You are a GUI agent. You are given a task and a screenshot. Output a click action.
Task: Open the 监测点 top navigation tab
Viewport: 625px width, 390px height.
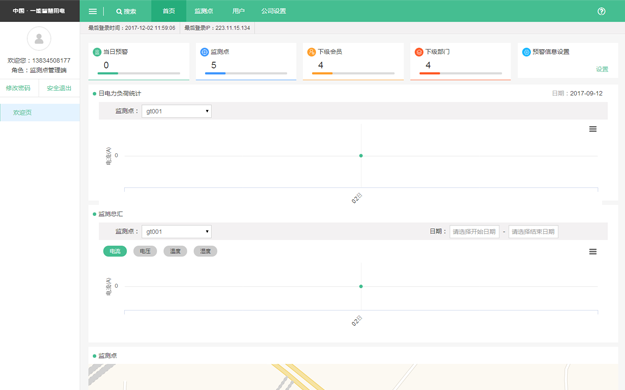pos(204,11)
